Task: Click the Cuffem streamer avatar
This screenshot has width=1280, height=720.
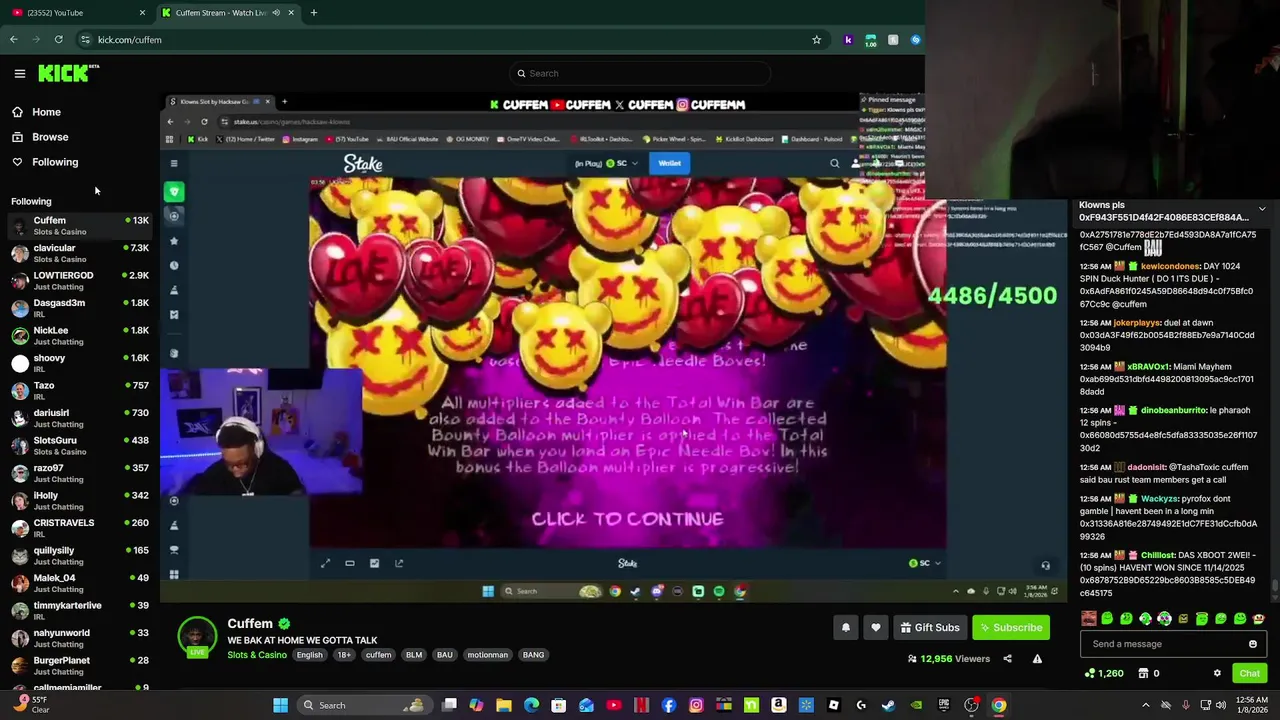Action: tap(197, 636)
